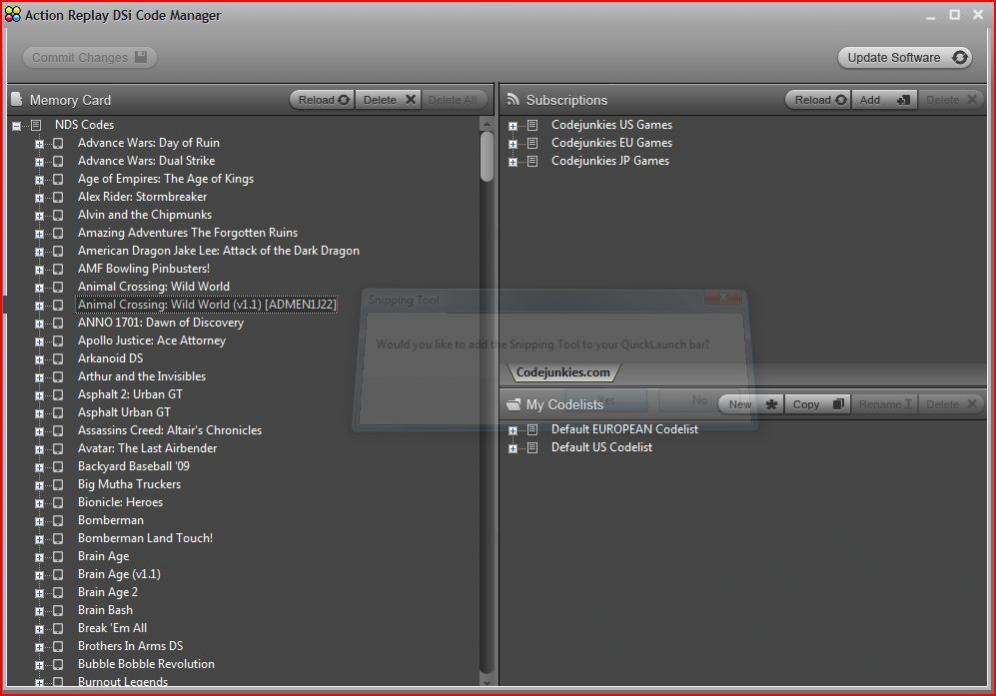Maximize the Code Manager window

(954, 15)
